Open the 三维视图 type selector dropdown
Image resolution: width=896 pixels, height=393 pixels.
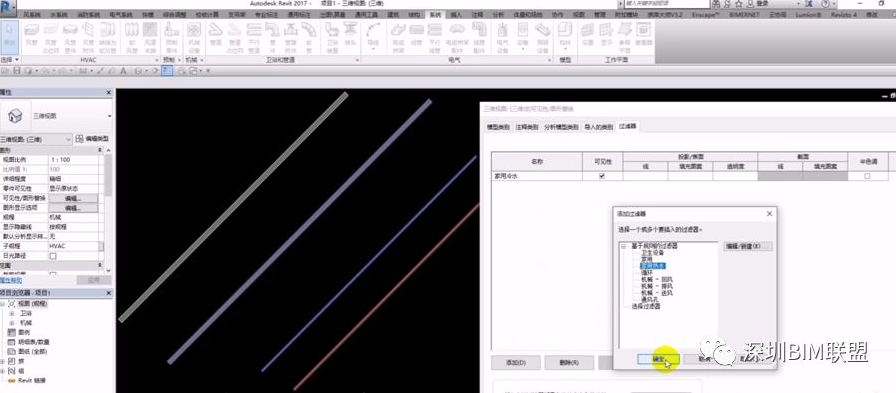56,116
